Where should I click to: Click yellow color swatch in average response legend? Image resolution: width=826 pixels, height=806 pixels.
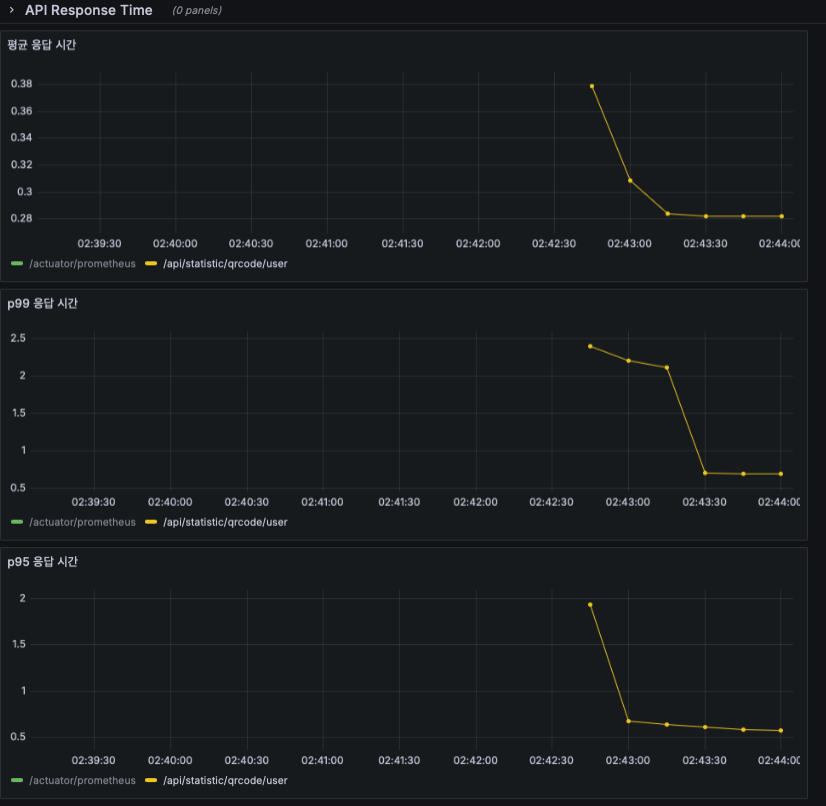pyautogui.click(x=151, y=263)
